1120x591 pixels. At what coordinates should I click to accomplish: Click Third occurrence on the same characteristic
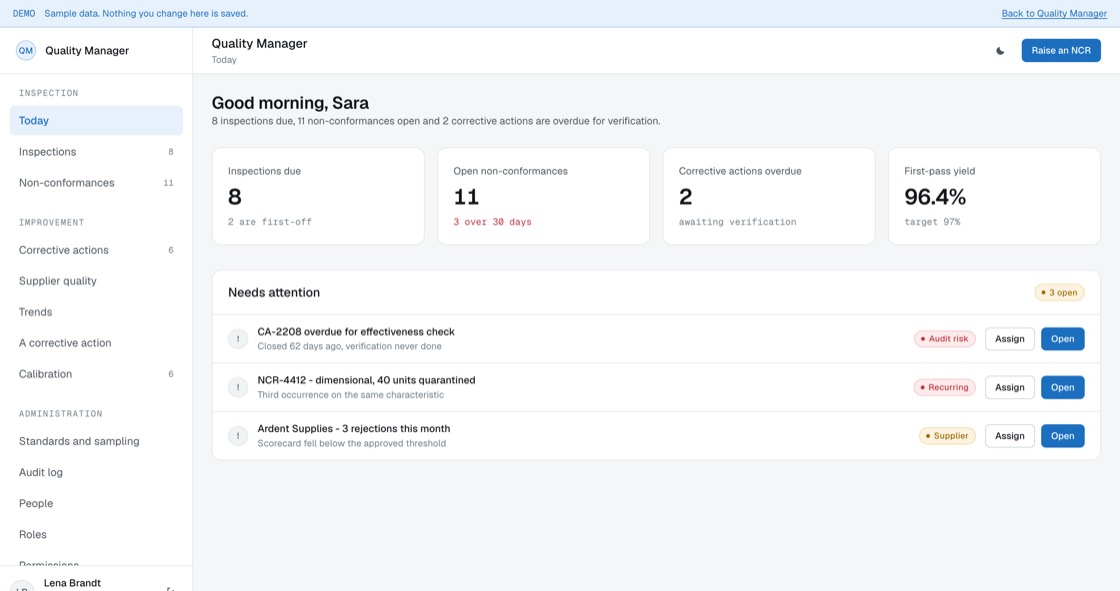click(x=351, y=395)
